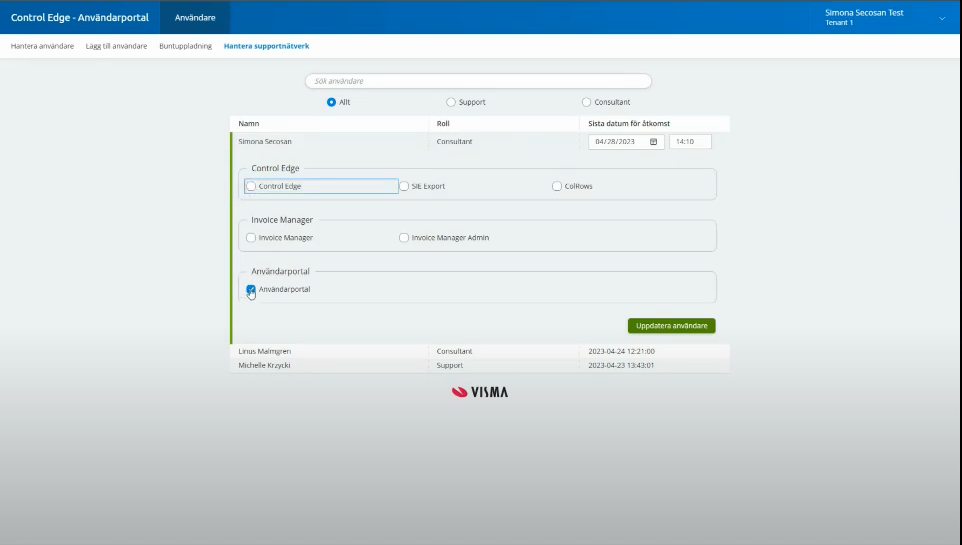Open calendar picker icon in date field
This screenshot has height=545, width=962.
[653, 142]
